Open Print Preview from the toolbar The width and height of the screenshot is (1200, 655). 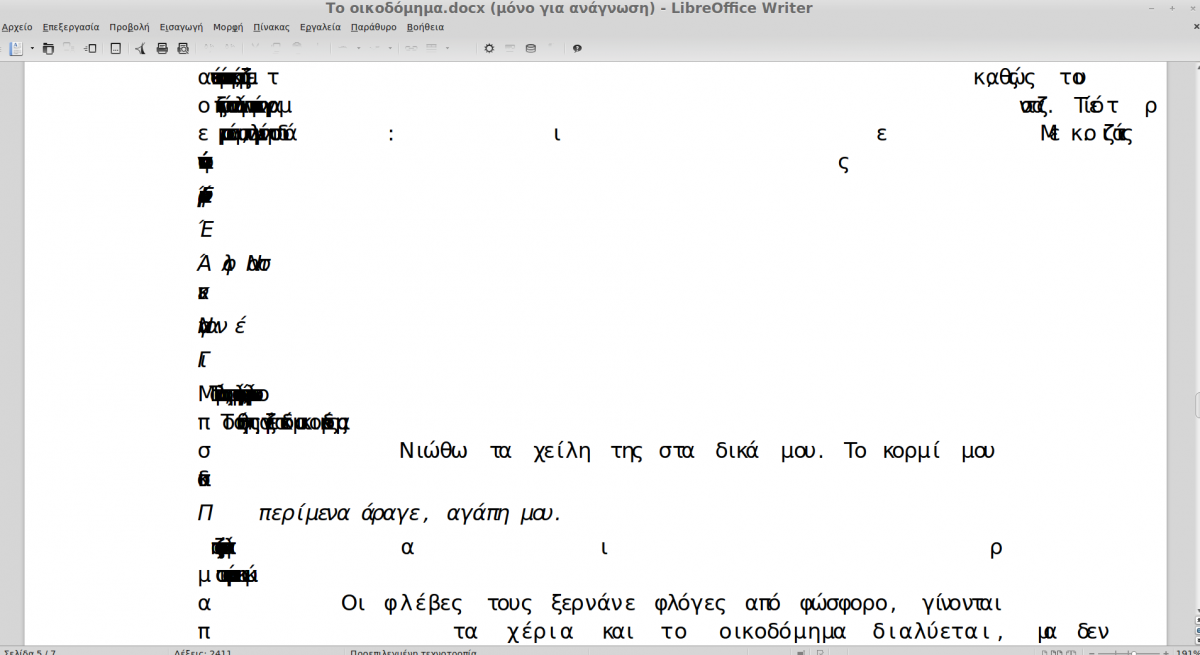(182, 48)
